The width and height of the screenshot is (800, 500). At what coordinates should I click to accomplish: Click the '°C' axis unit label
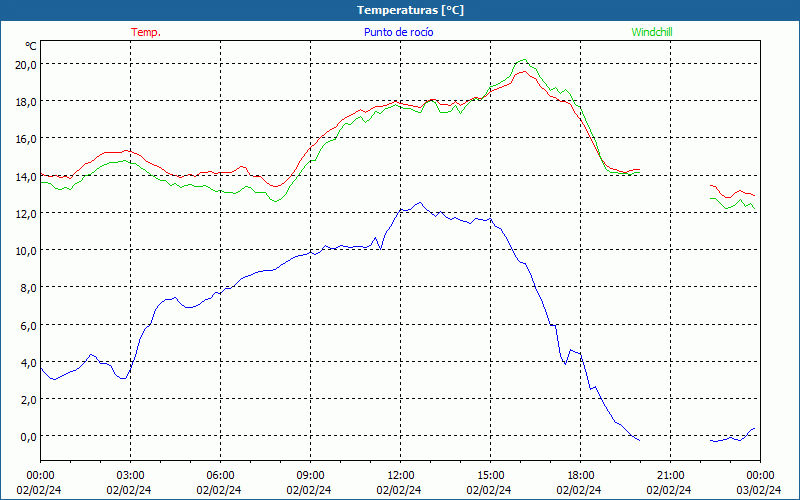click(31, 46)
